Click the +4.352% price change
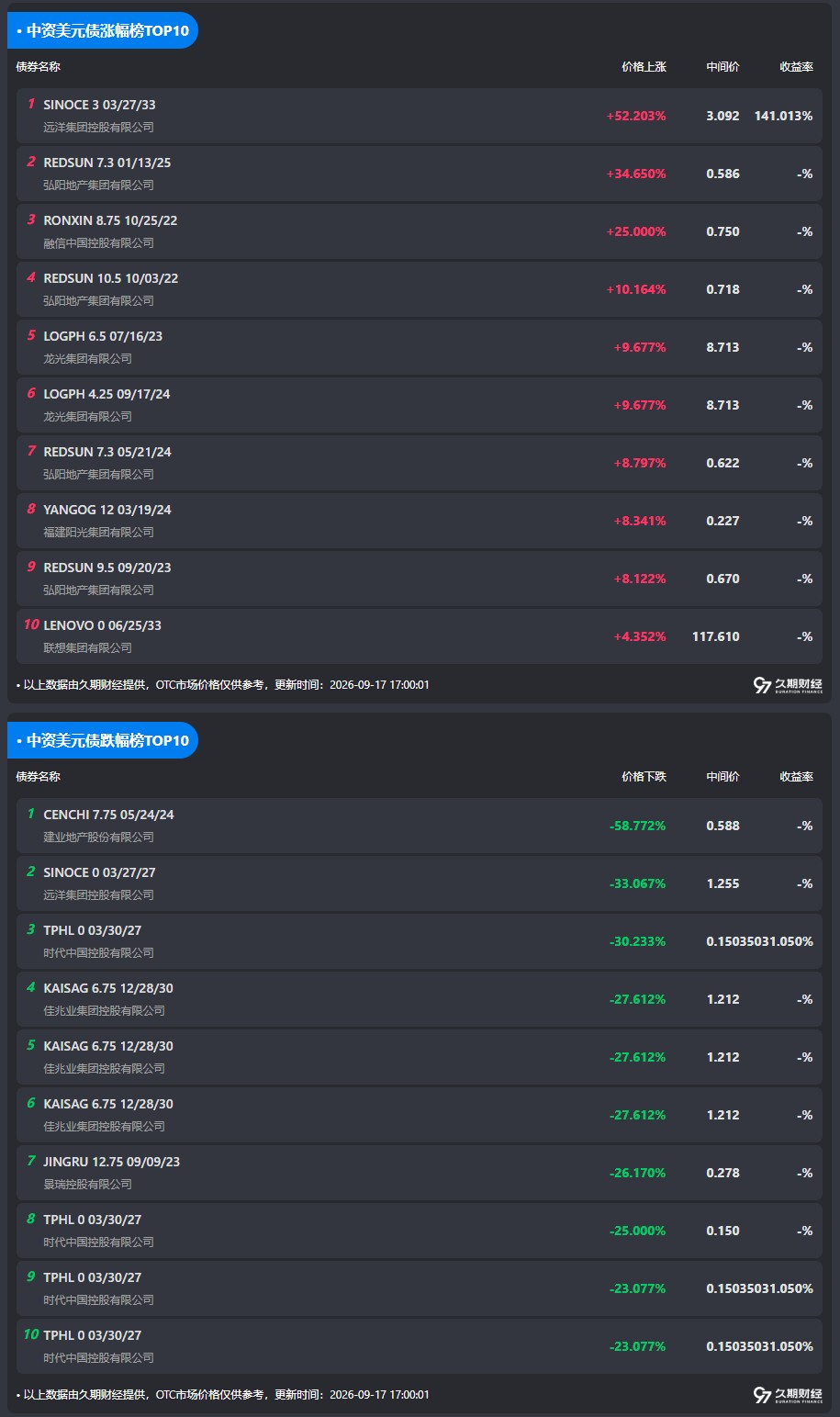 [x=640, y=636]
